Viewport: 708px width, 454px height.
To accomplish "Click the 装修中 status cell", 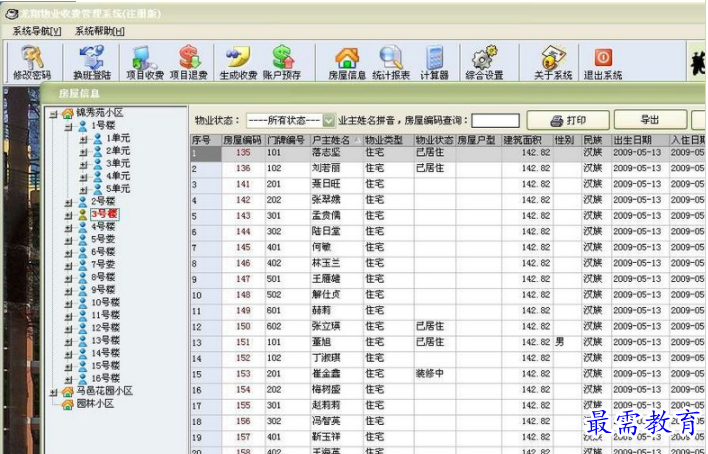I will tap(429, 374).
